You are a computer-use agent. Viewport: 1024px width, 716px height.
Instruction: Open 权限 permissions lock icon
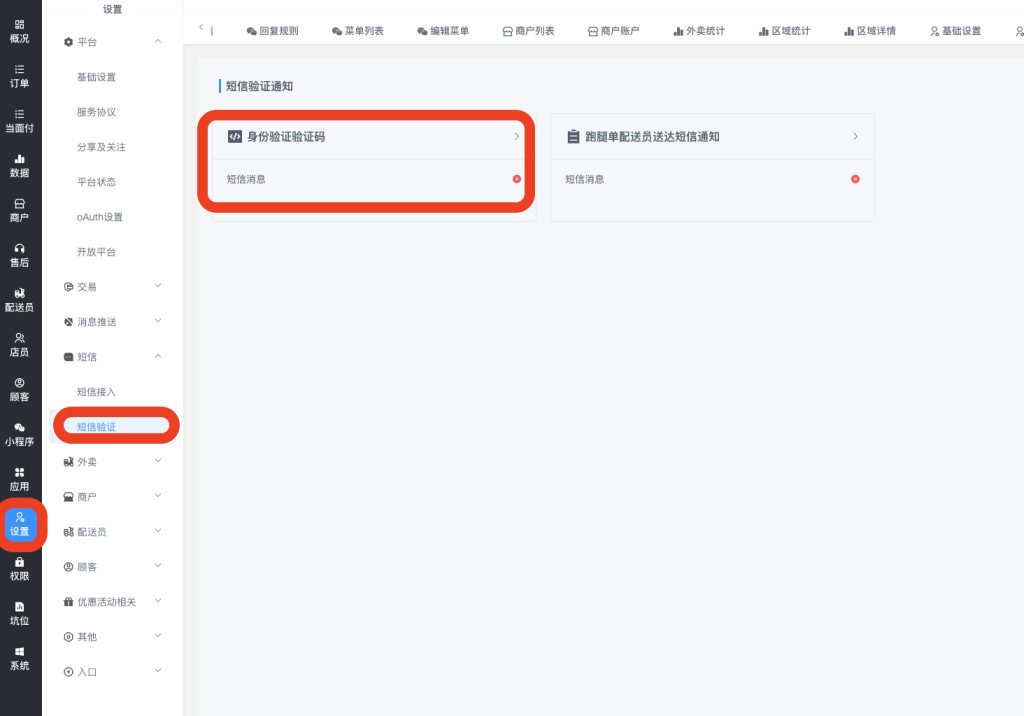pos(19,568)
